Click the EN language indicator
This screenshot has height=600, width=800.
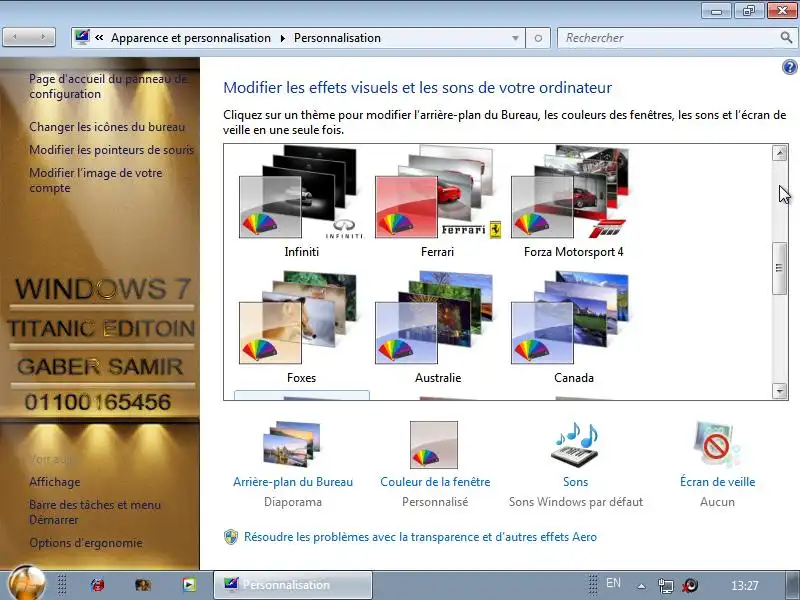(613, 583)
